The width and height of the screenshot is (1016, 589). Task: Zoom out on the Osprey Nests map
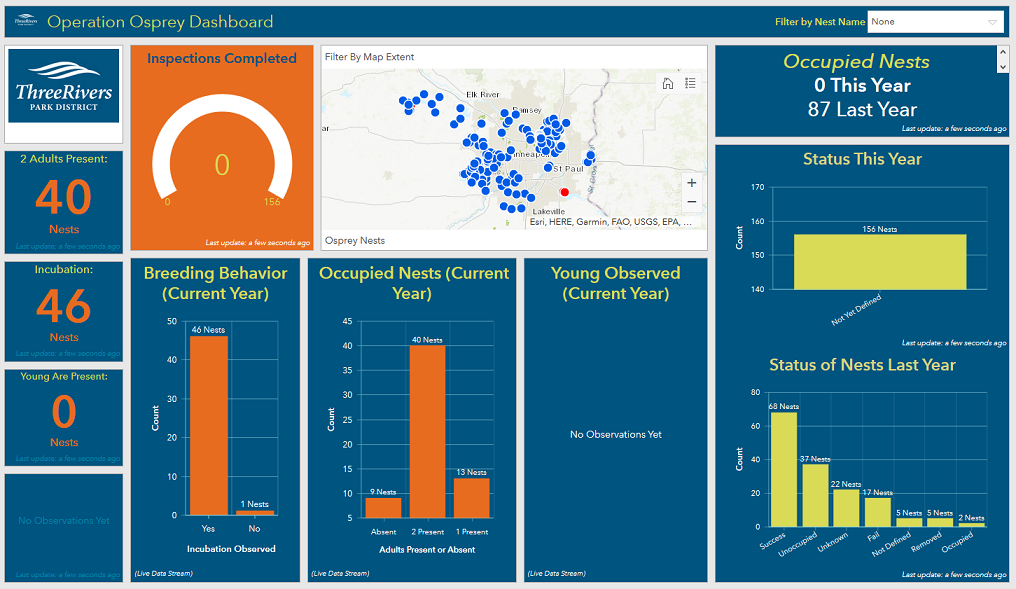(691, 201)
